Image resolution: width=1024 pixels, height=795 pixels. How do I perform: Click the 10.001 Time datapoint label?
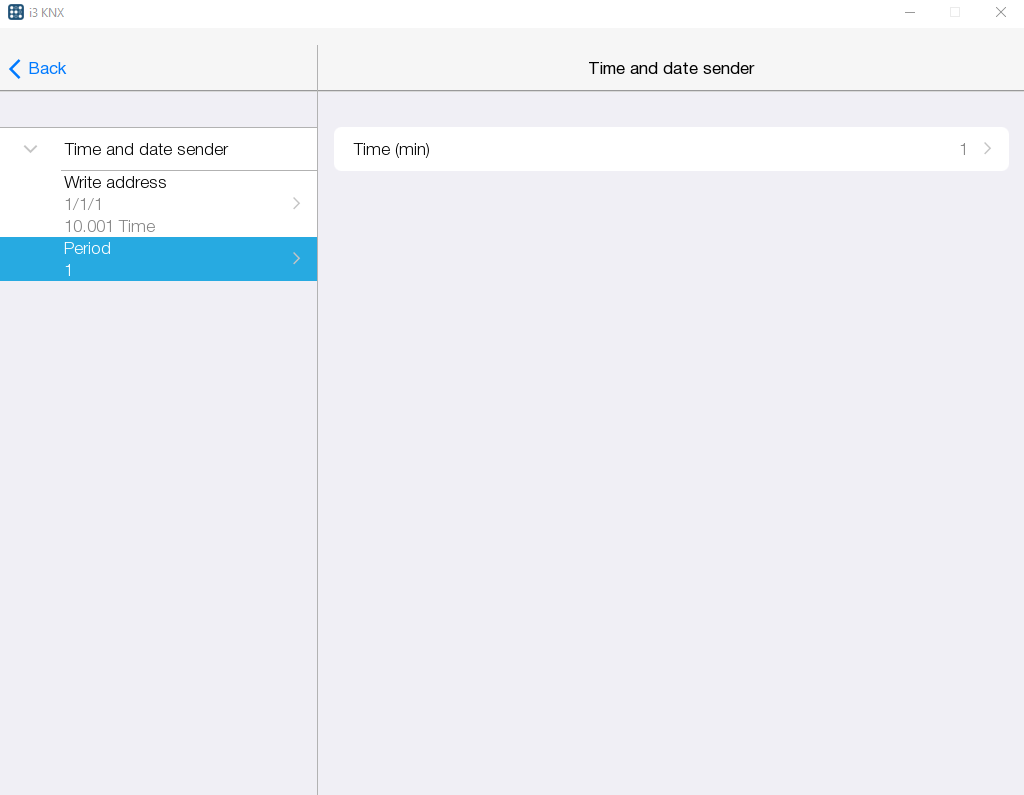pos(109,226)
